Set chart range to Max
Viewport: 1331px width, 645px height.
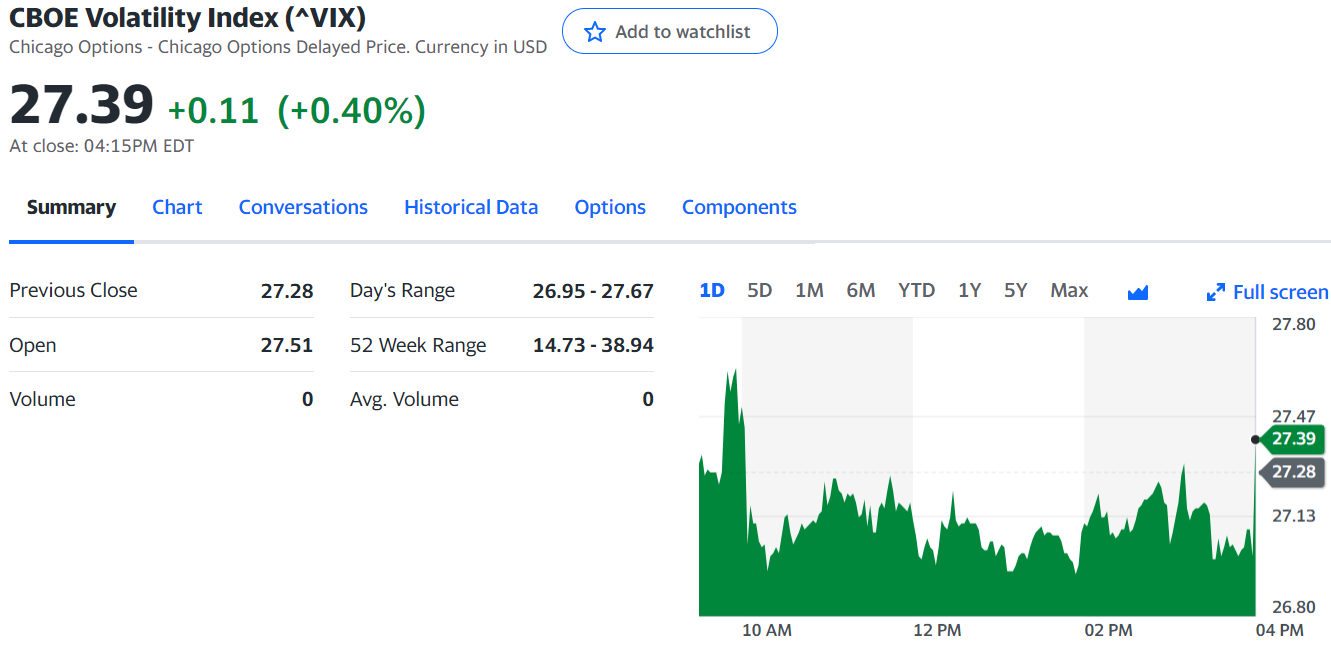1069,290
